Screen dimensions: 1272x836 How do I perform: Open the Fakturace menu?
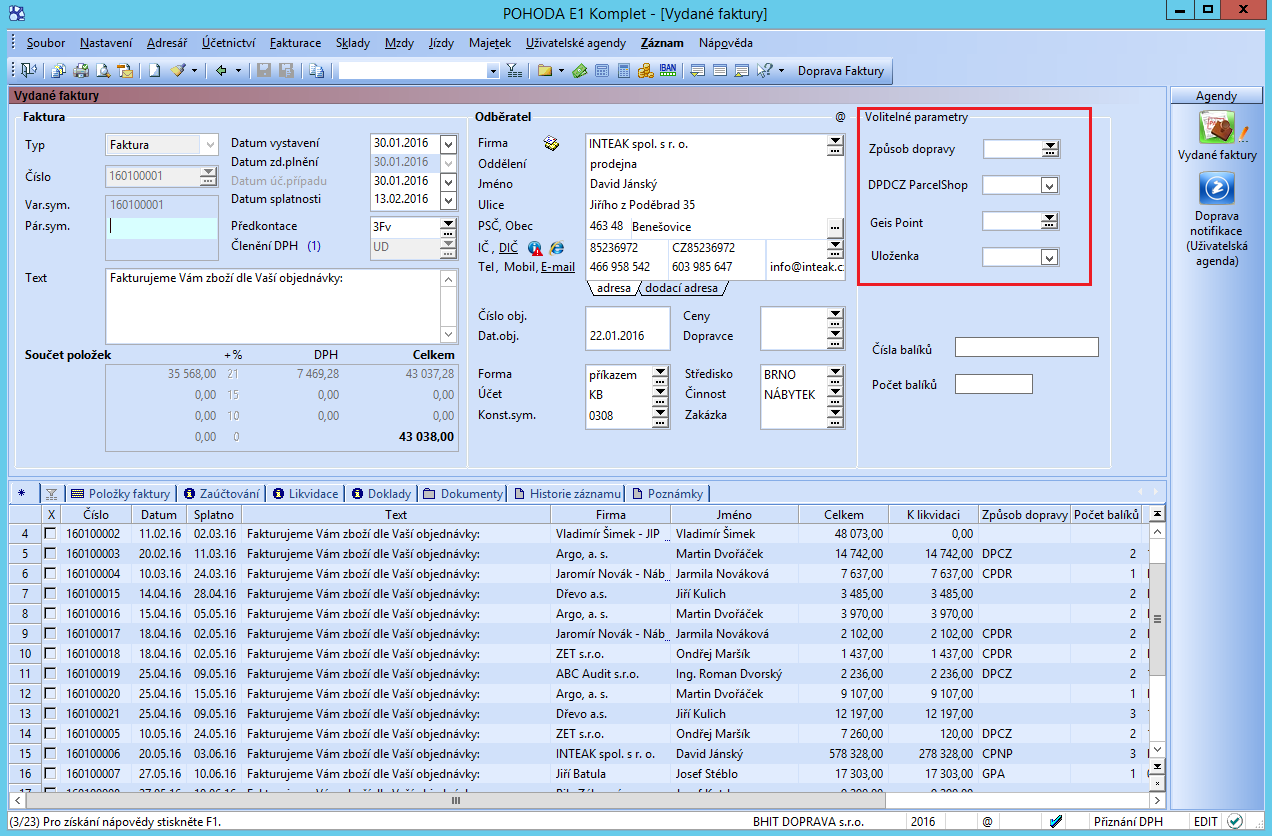295,43
